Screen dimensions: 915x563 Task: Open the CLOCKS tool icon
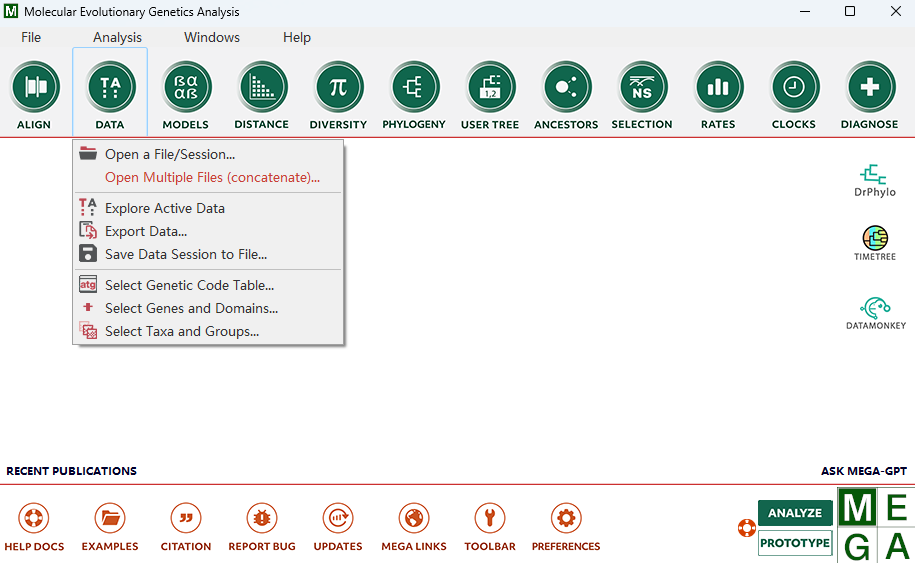click(794, 88)
